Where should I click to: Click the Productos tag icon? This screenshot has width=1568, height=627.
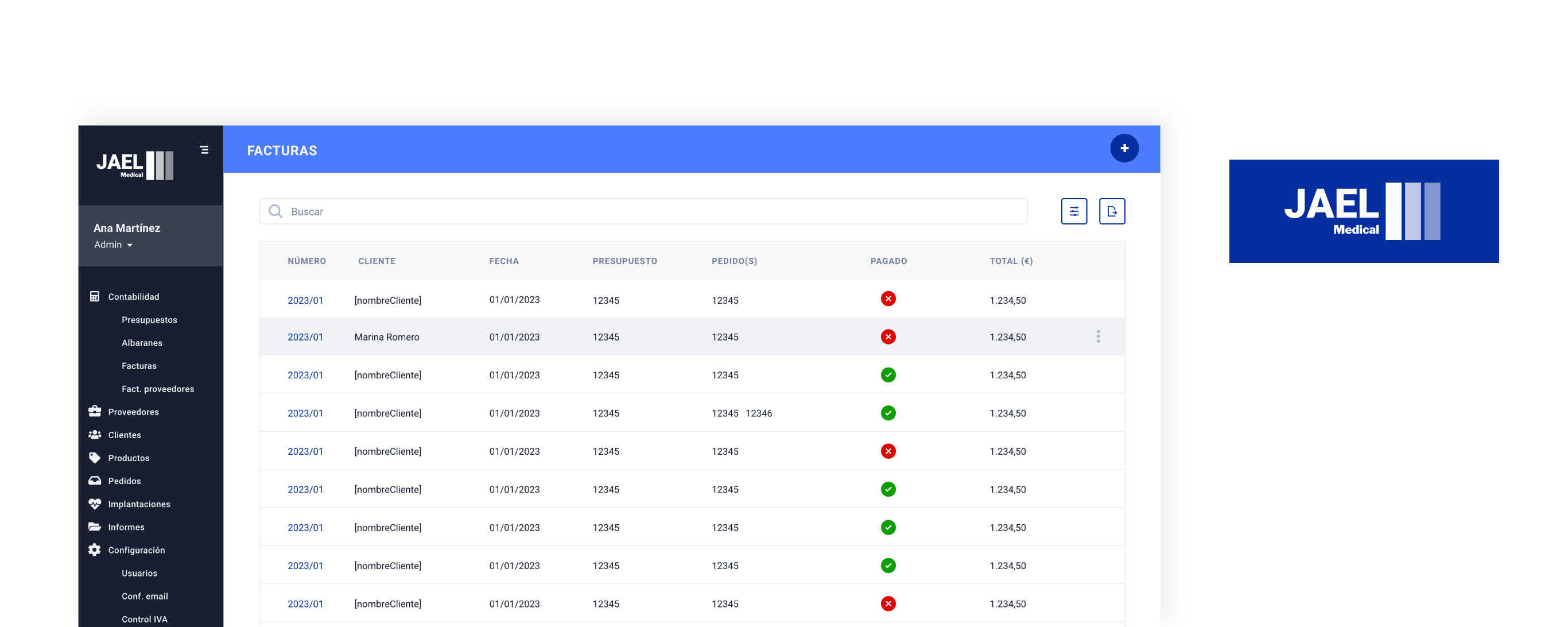tap(94, 457)
